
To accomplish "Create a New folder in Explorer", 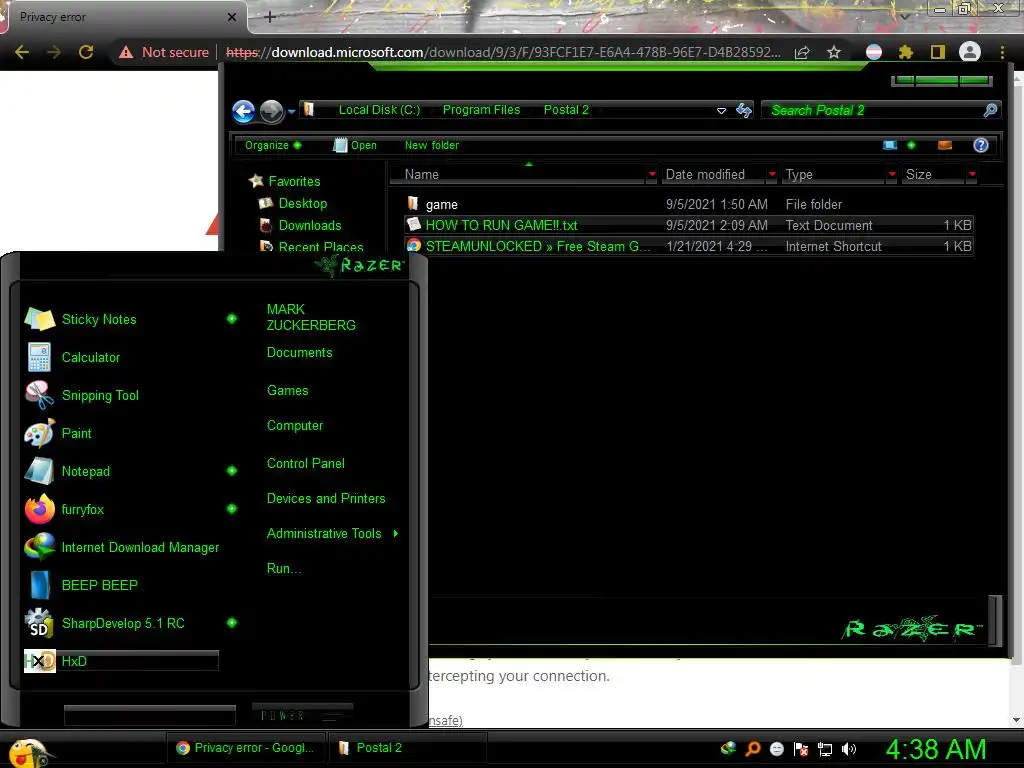I will [x=432, y=145].
